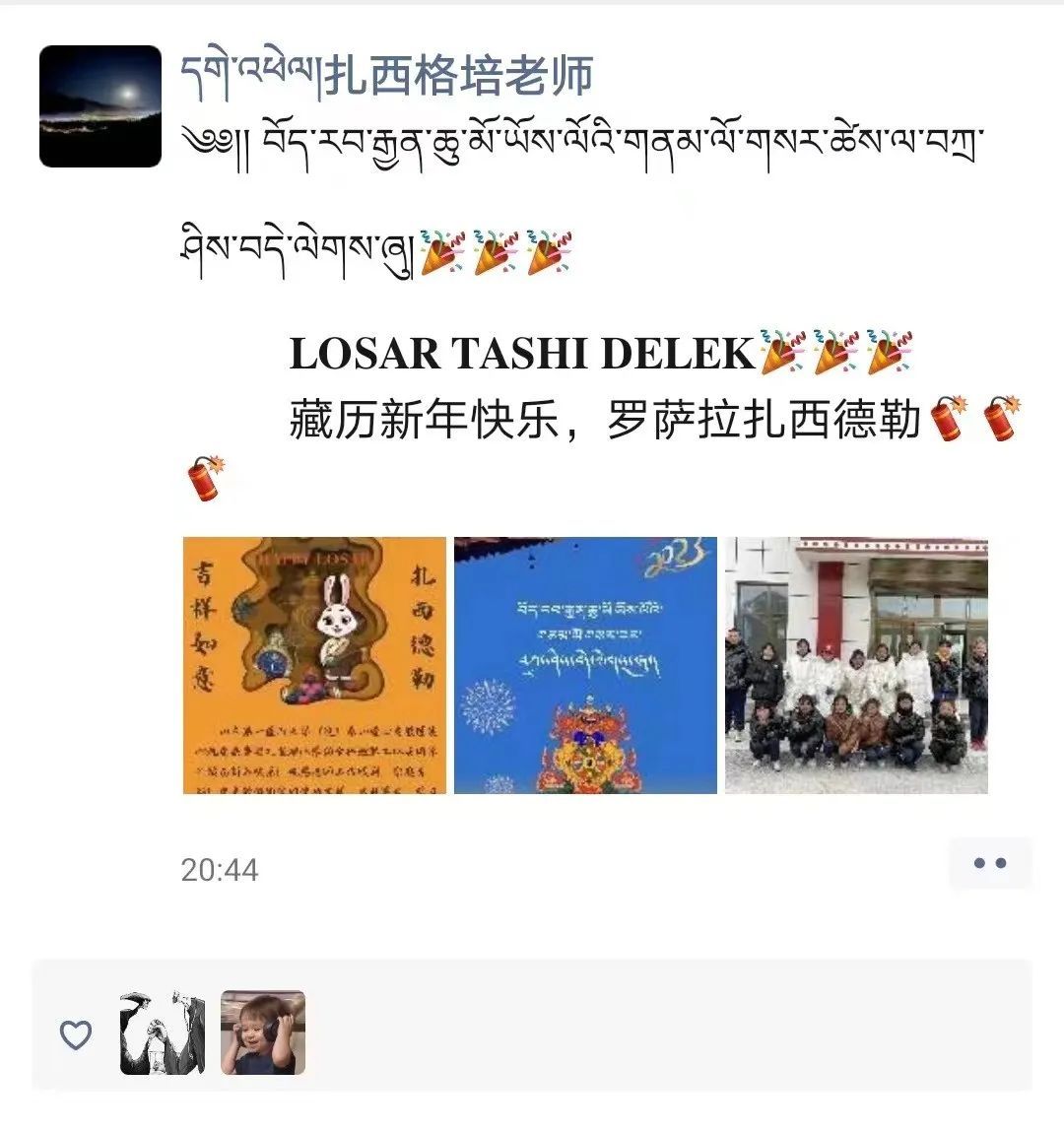Tap the heart like icon
The image size is (1064, 1133).
[x=75, y=1034]
